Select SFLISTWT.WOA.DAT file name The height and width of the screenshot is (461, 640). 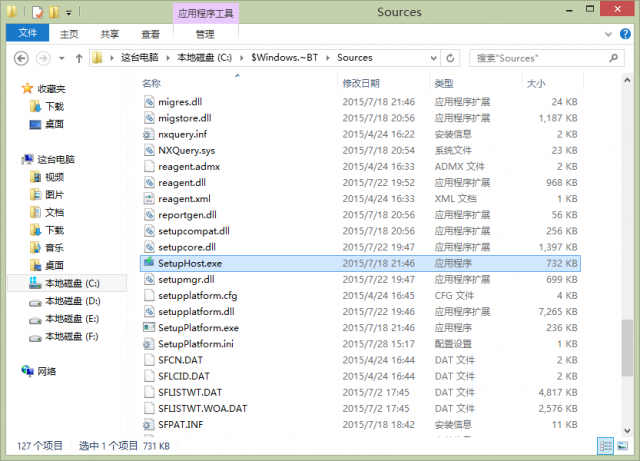202,408
